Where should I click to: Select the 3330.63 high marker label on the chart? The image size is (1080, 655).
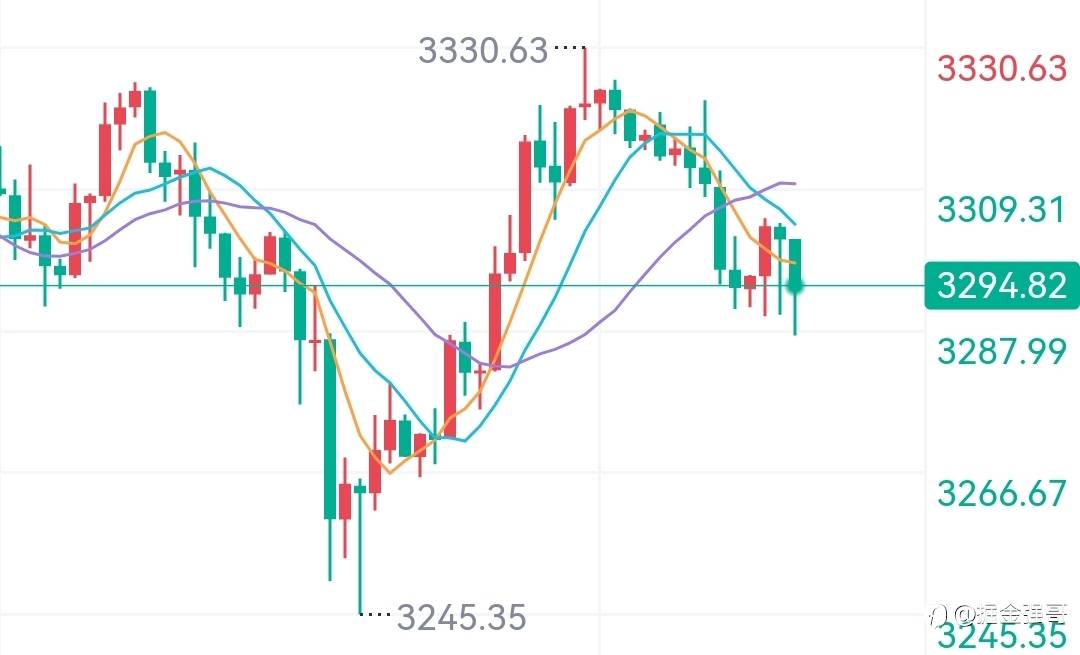483,49
